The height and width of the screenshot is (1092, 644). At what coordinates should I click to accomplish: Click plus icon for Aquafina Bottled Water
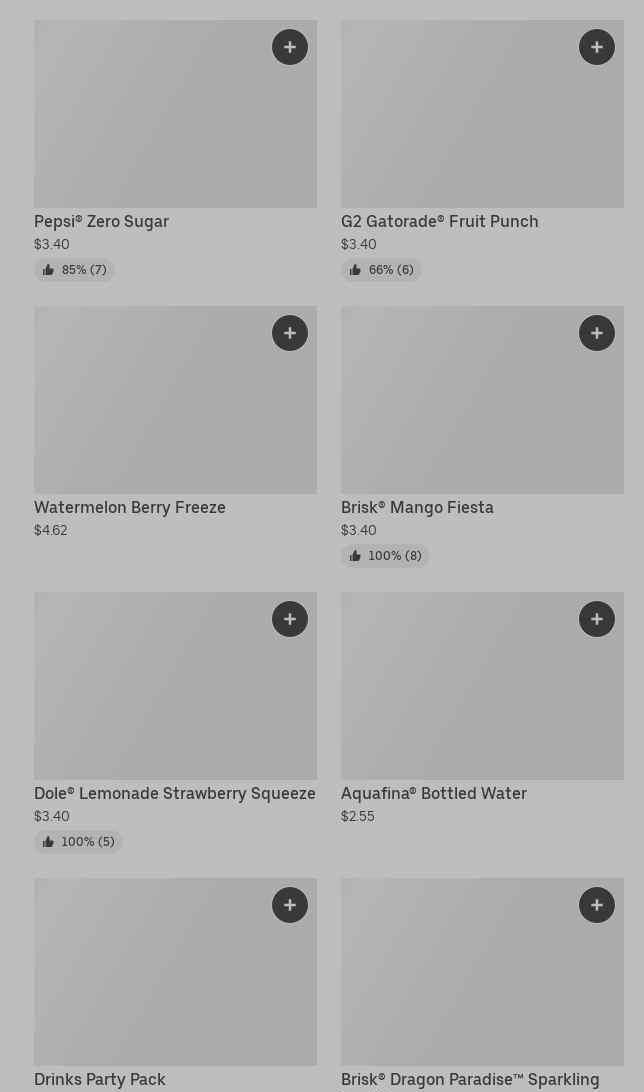point(597,619)
